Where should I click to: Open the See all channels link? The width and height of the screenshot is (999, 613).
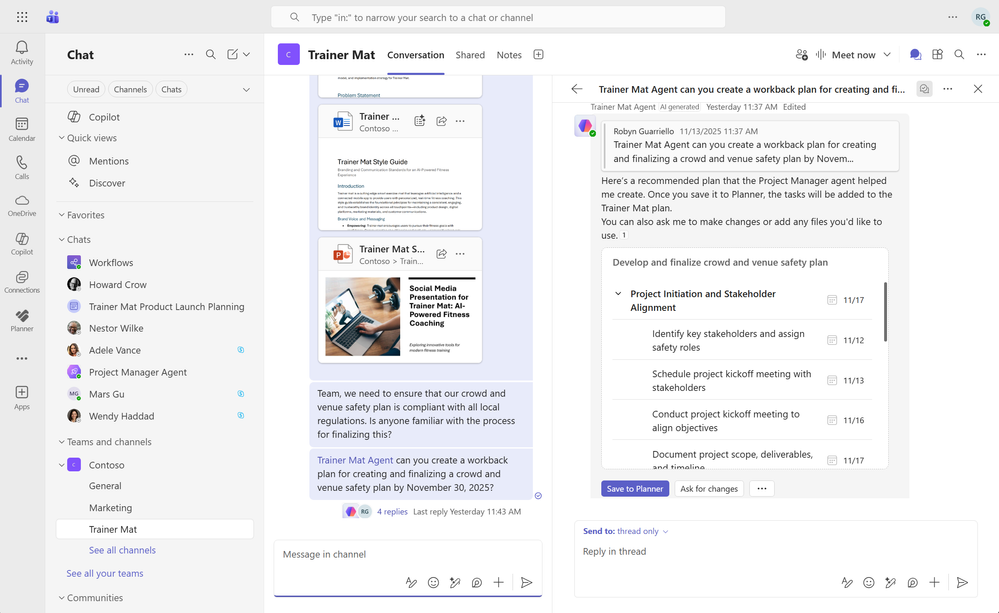(121, 550)
